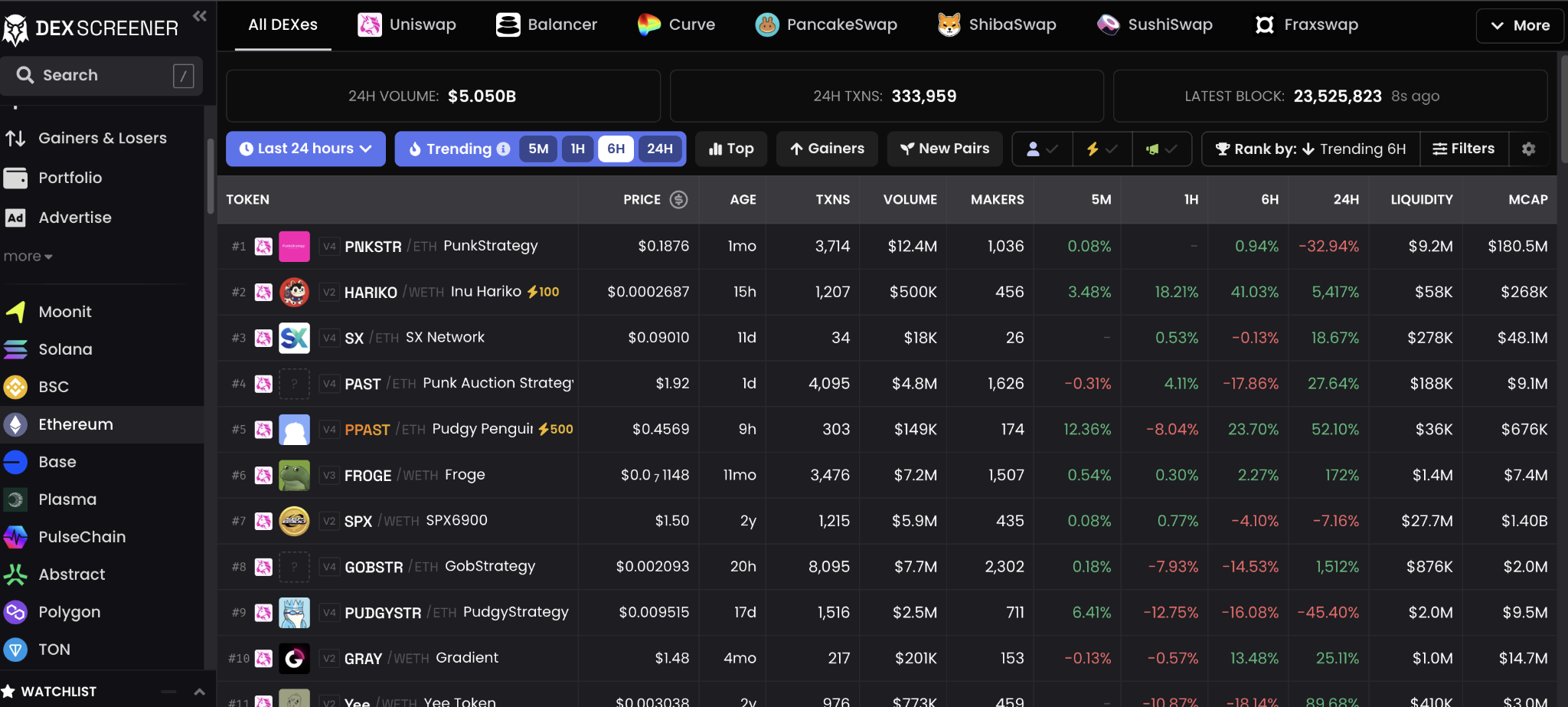1568x707 pixels.
Task: Select the PulseChain network icon
Action: [15, 537]
